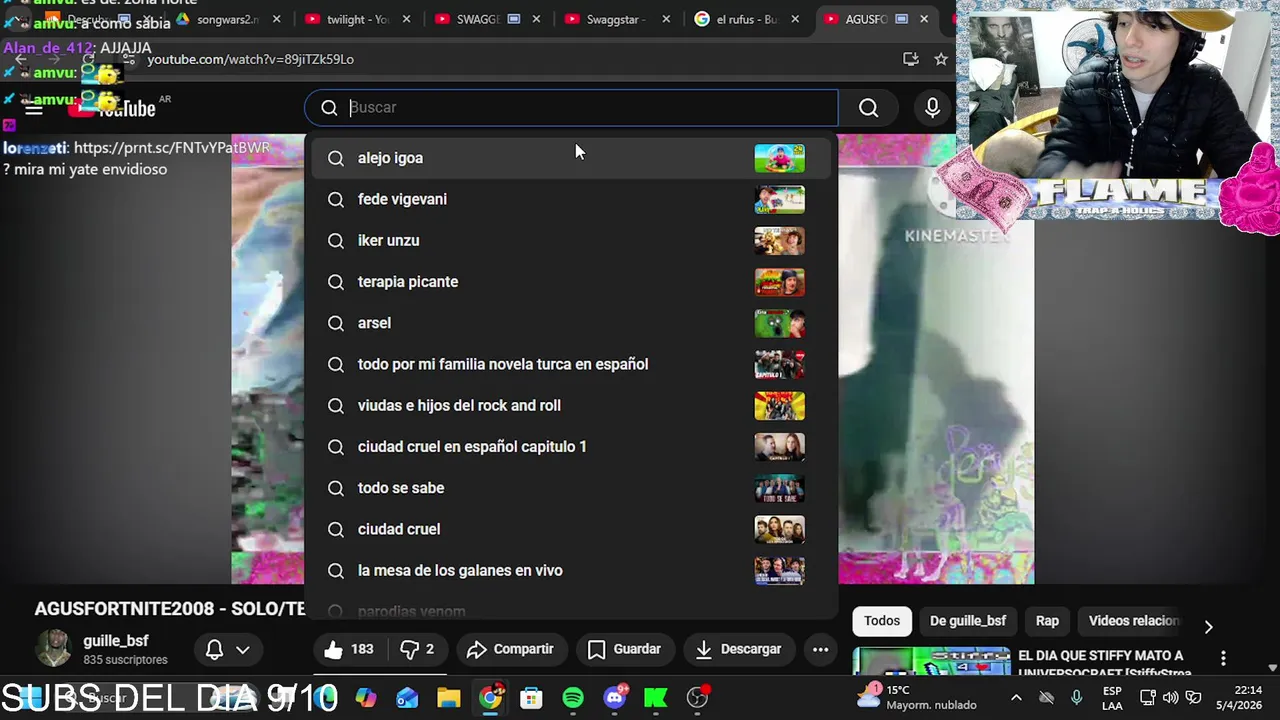Screen dimensions: 1280x720
Task: Choose 'terapia picante' suggestion
Action: click(571, 282)
